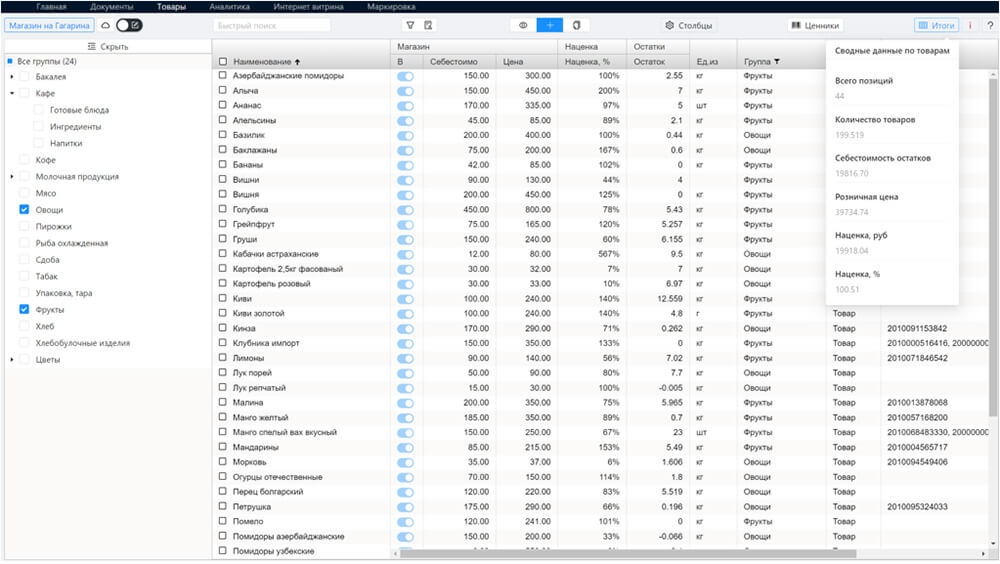Open help via question mark icon

(990, 26)
